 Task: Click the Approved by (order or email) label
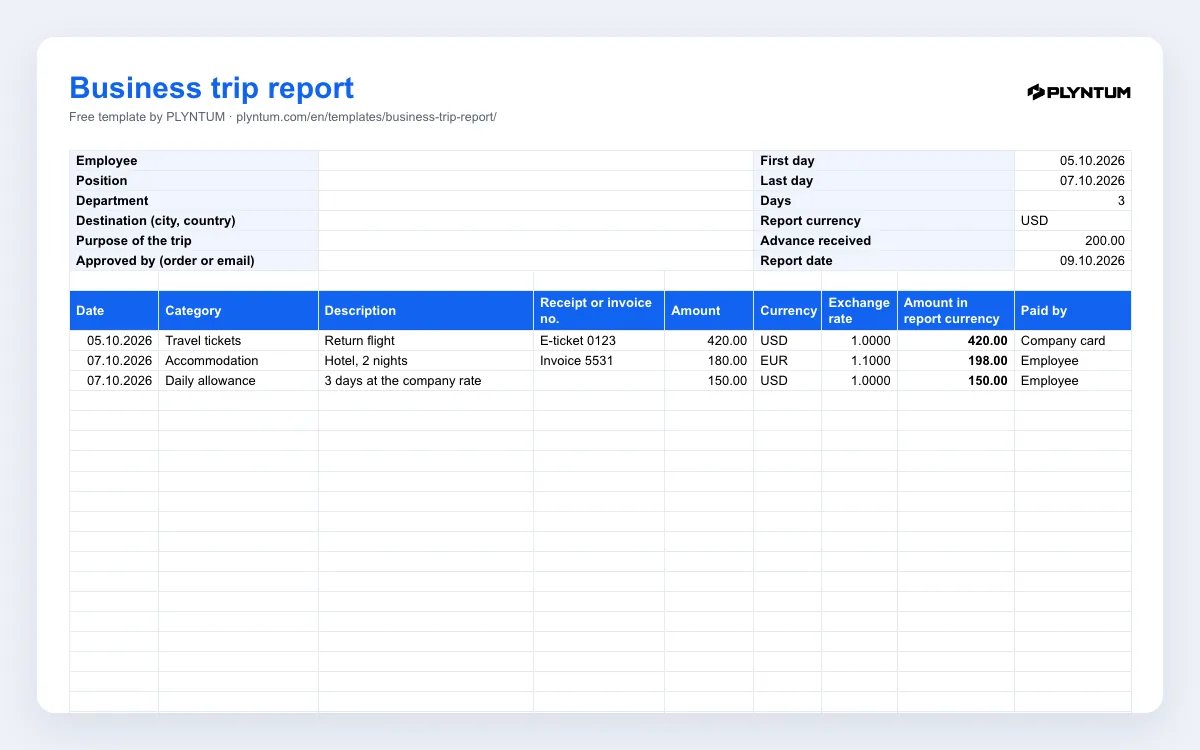tap(165, 261)
